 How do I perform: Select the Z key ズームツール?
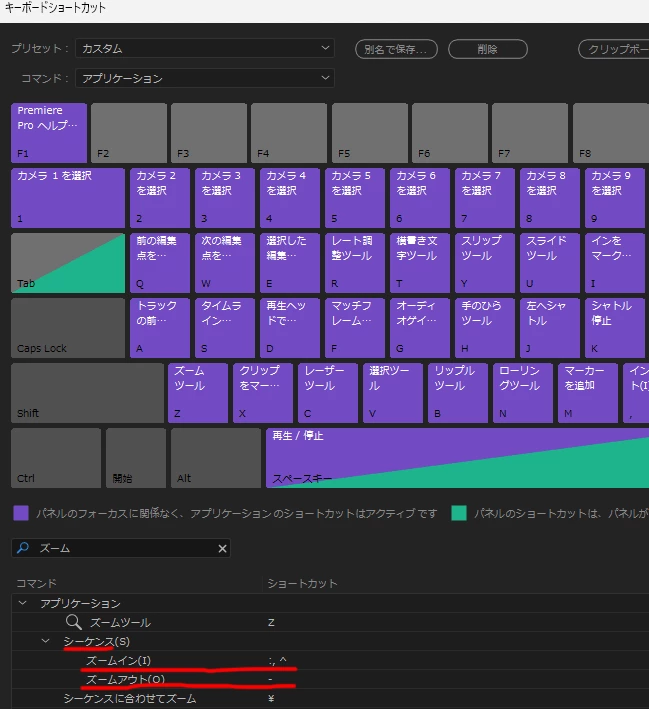pyautogui.click(x=198, y=393)
